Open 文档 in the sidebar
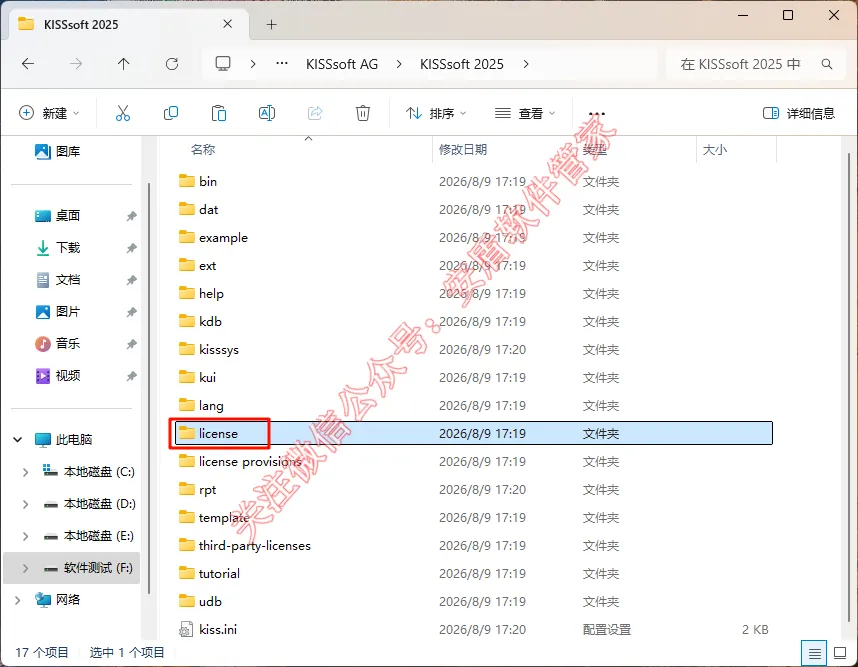Image resolution: width=858 pixels, height=667 pixels. tap(57, 280)
